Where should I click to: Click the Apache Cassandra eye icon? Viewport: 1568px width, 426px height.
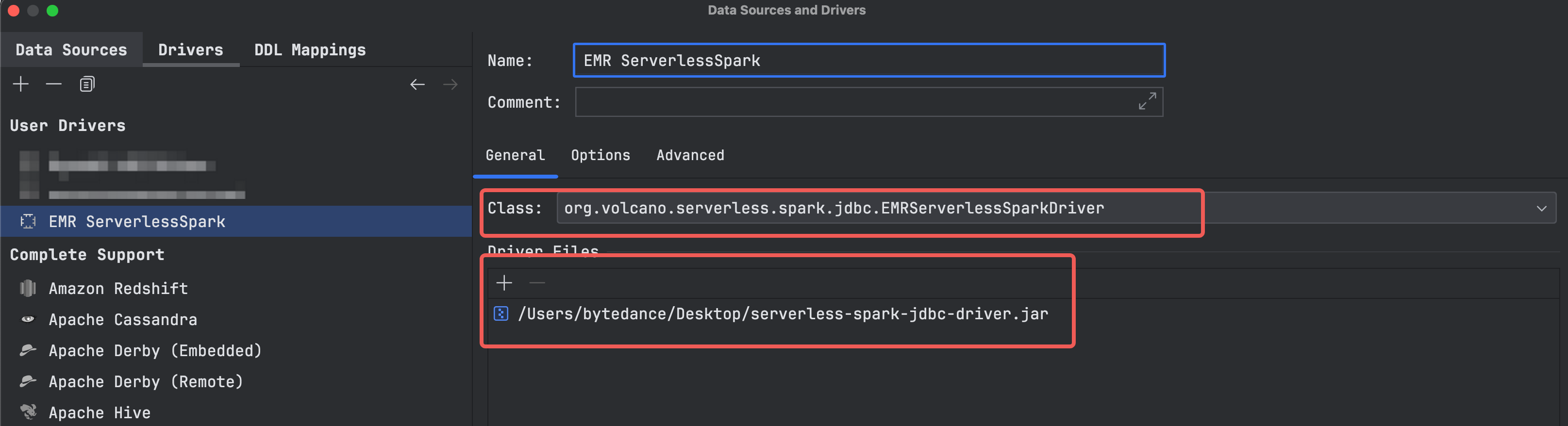pos(28,319)
